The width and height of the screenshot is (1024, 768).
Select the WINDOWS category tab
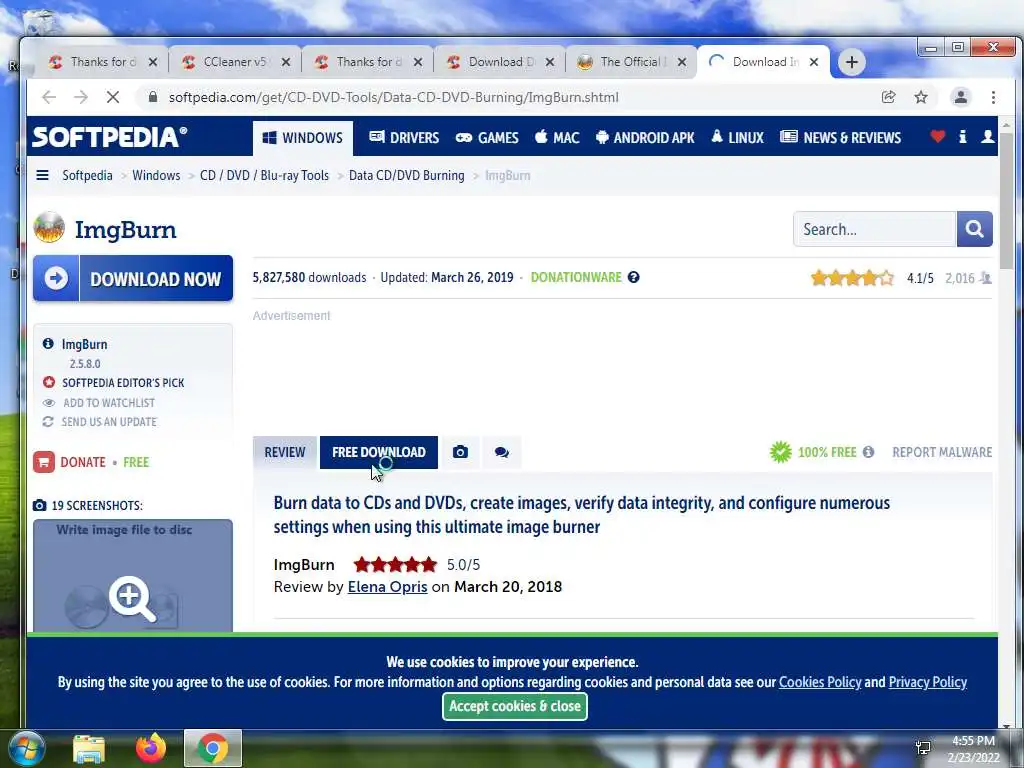click(303, 138)
